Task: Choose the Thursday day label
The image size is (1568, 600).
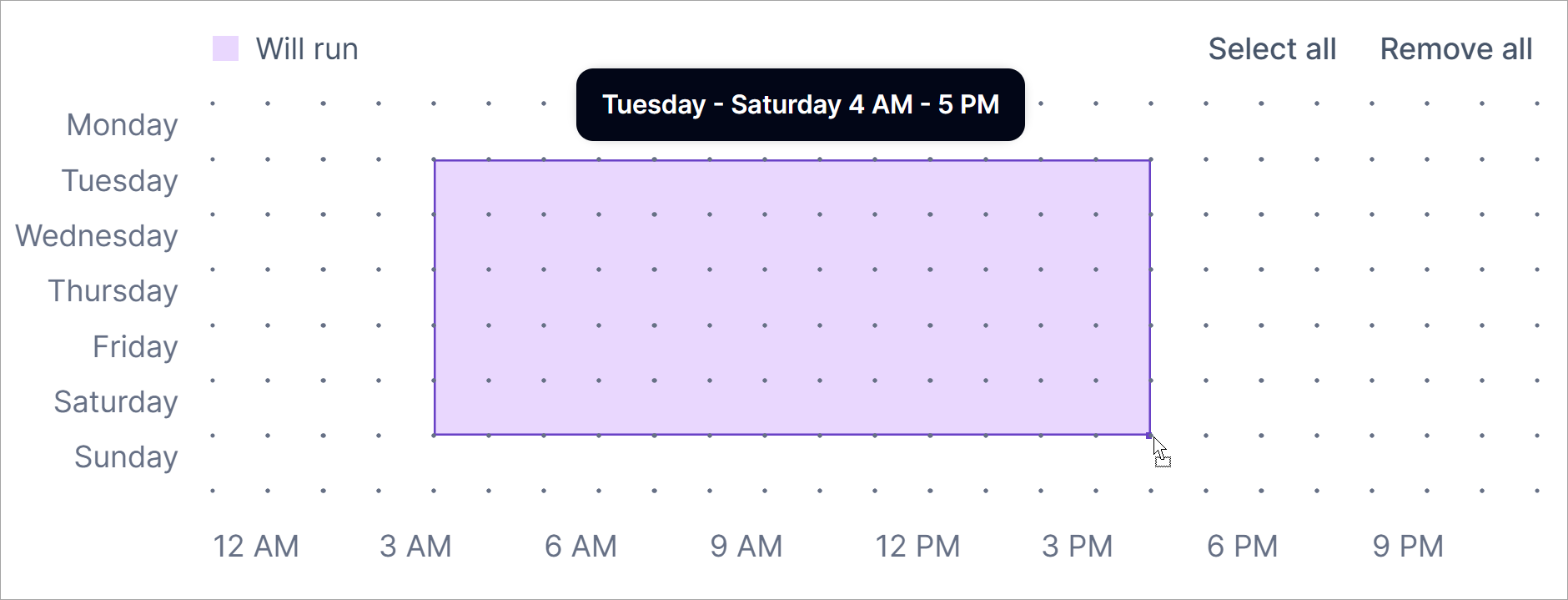Action: coord(113,291)
